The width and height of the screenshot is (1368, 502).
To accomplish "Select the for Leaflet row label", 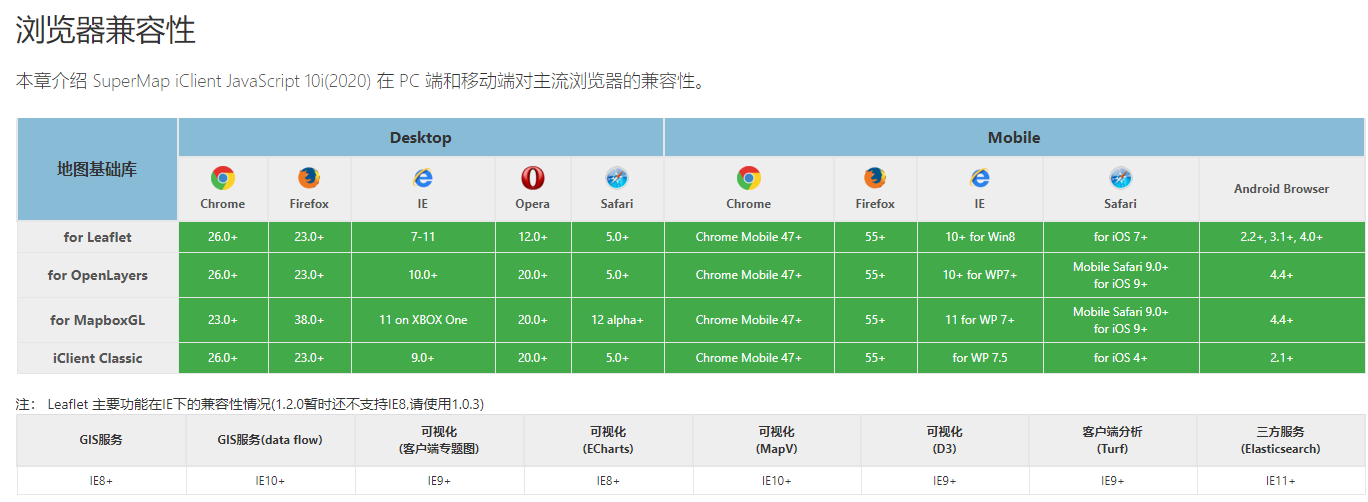I will pyautogui.click(x=97, y=237).
